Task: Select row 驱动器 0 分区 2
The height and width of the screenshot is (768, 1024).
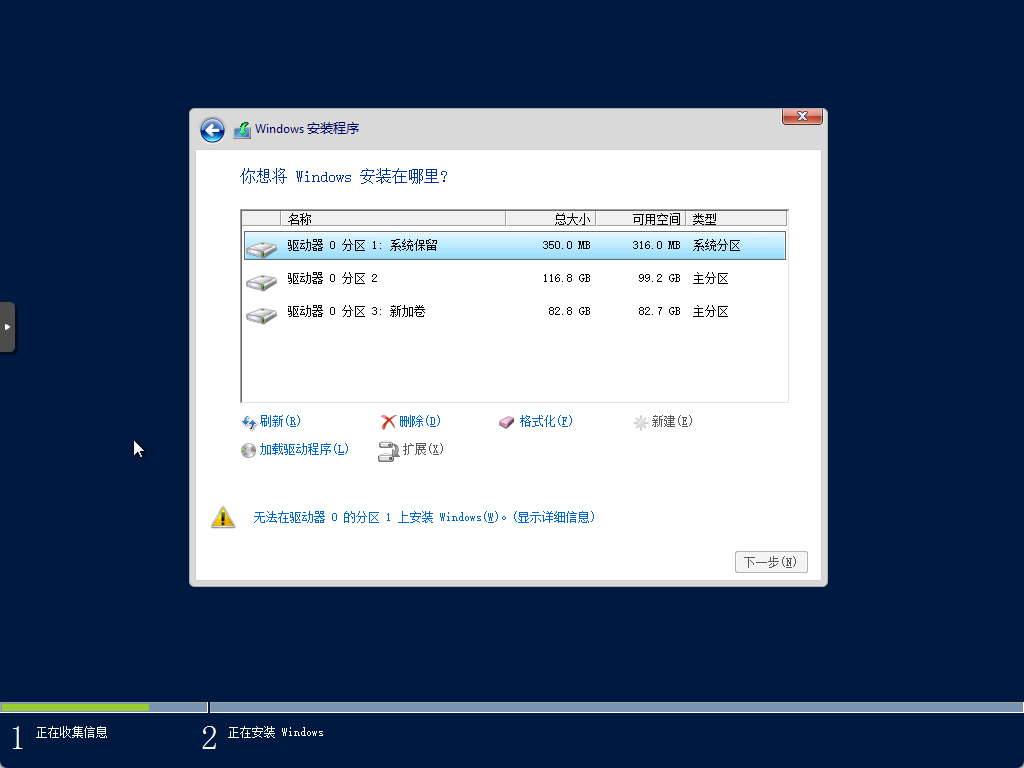Action: tap(515, 279)
